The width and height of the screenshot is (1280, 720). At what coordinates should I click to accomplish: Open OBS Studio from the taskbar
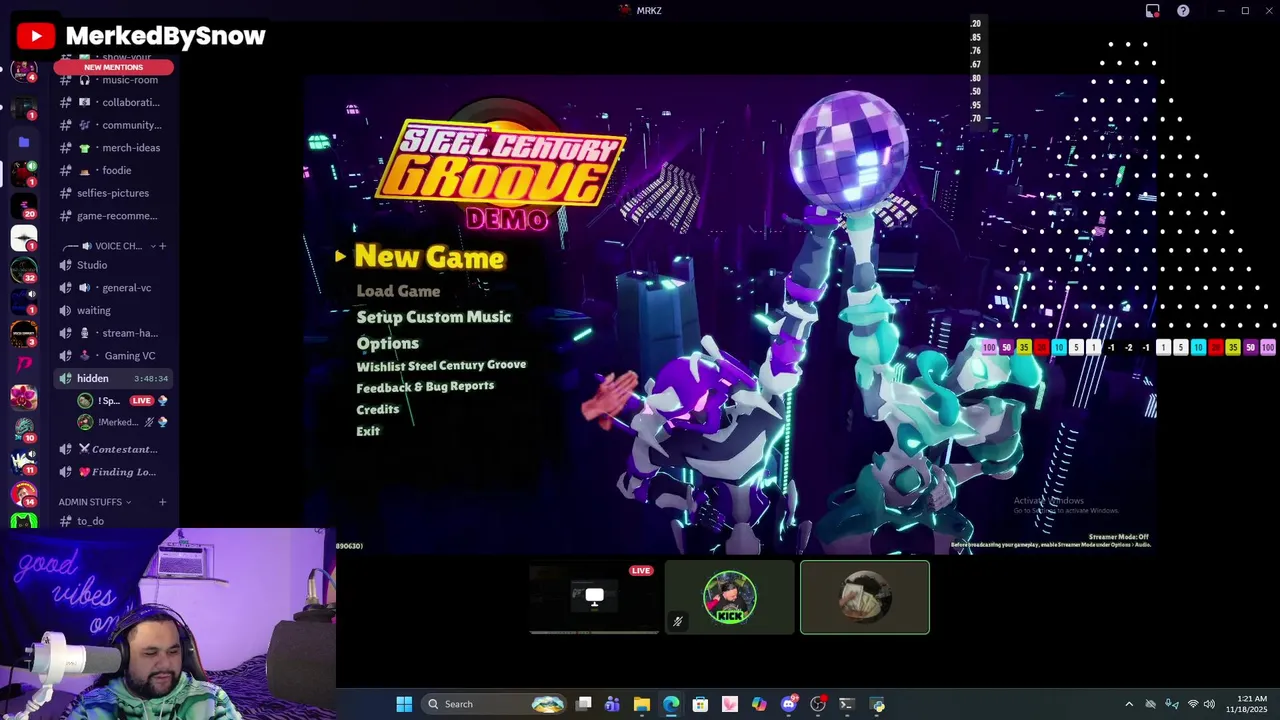click(x=818, y=704)
